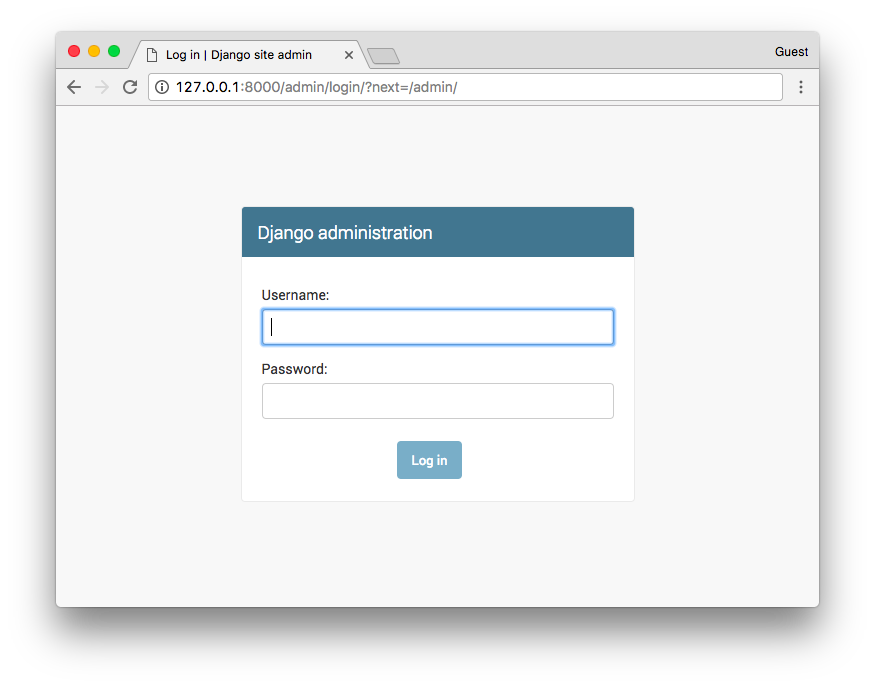Click the red close traffic light button
This screenshot has height=687, width=875.
[x=74, y=50]
